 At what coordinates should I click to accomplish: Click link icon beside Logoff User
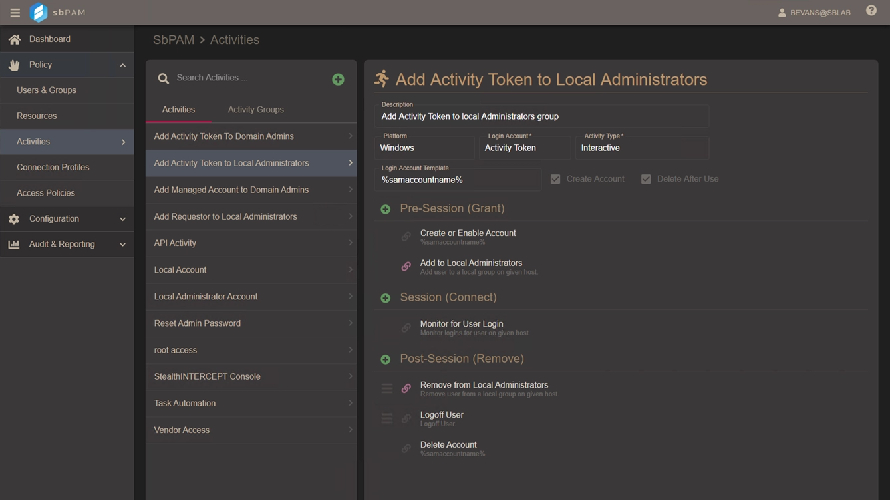tap(406, 418)
